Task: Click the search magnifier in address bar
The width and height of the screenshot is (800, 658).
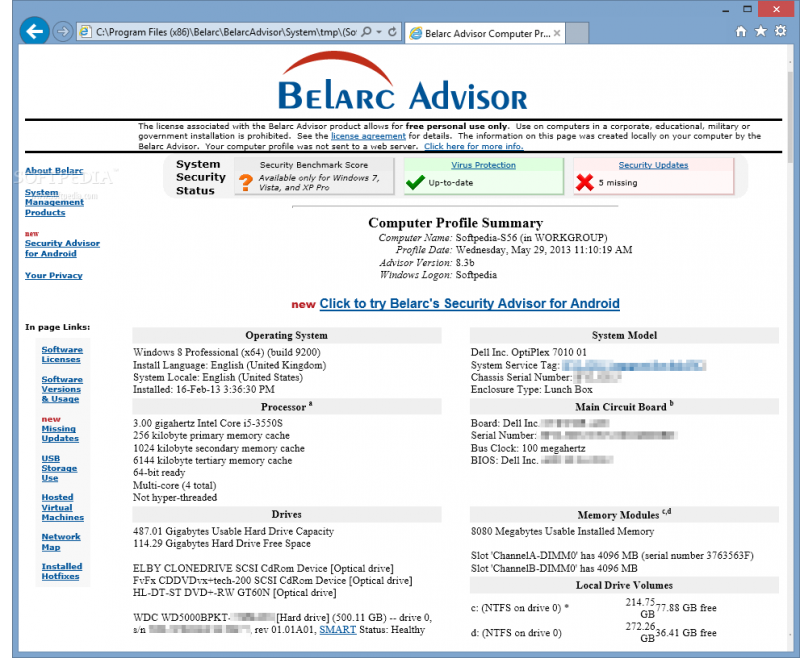Action: pyautogui.click(x=366, y=32)
